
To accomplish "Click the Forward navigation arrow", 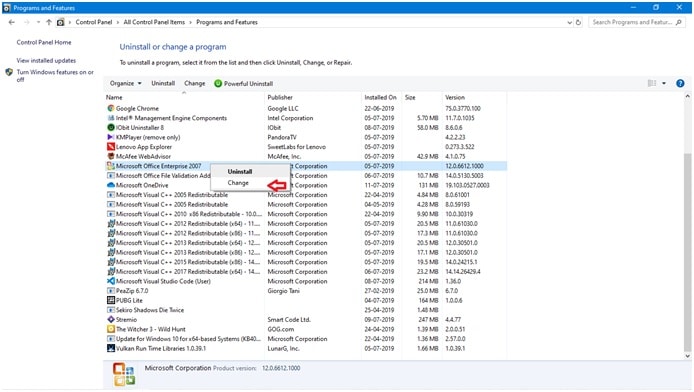I will [27, 22].
